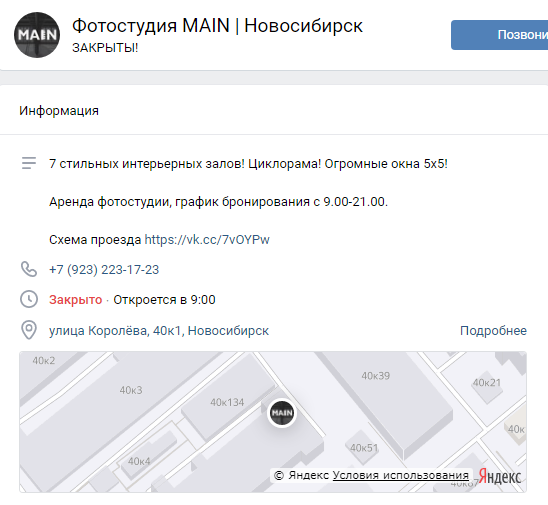Click the clock opening-hours icon

[29, 300]
